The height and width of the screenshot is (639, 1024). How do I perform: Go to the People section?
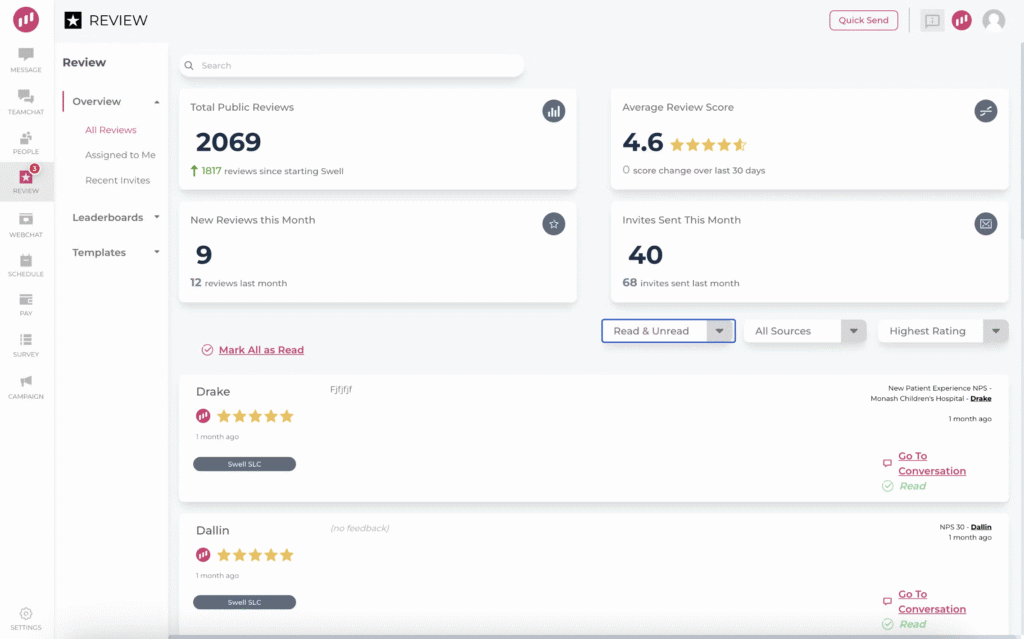(x=26, y=142)
